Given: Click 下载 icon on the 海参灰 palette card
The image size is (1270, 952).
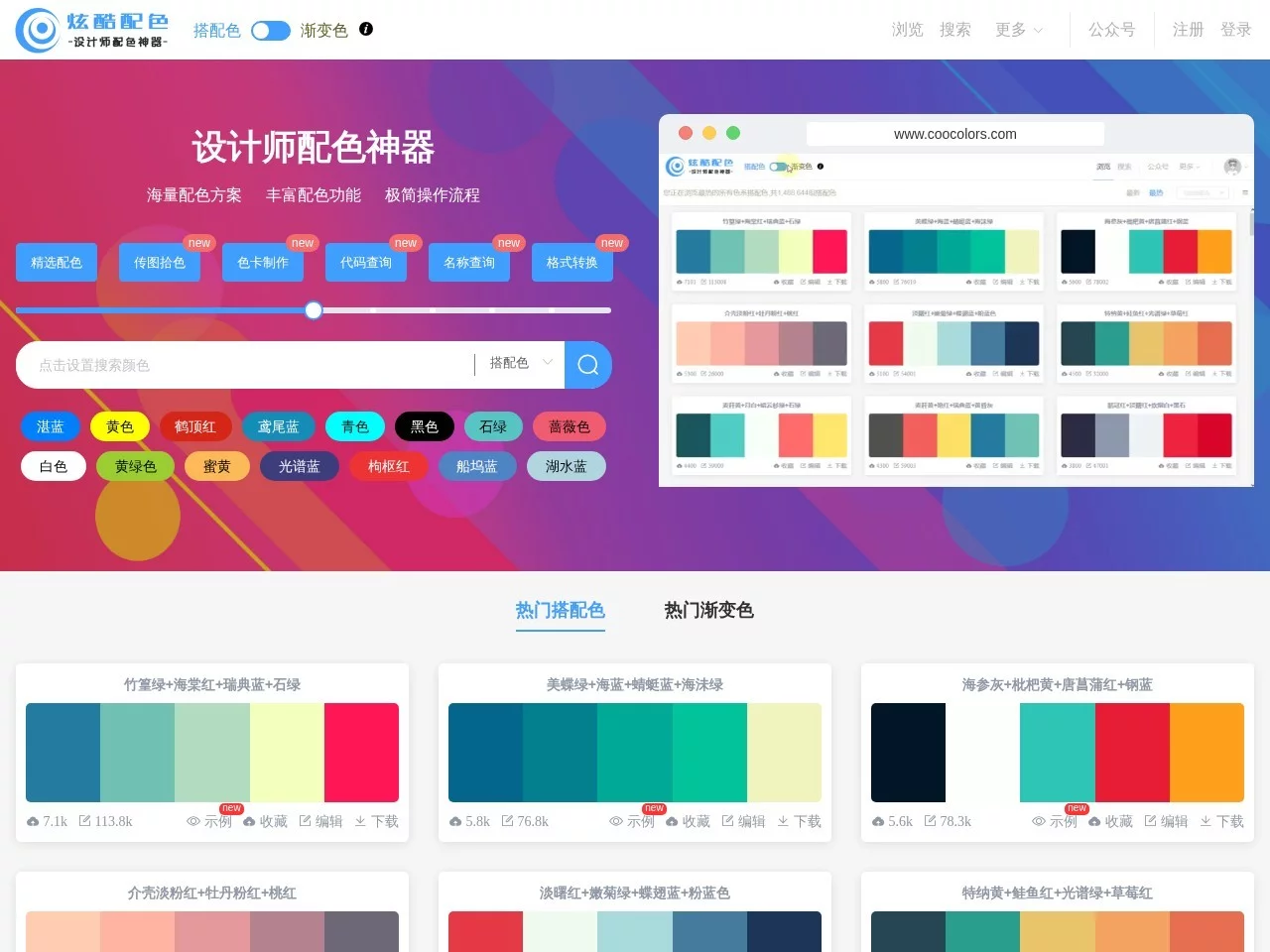Looking at the screenshot, I should [1206, 821].
